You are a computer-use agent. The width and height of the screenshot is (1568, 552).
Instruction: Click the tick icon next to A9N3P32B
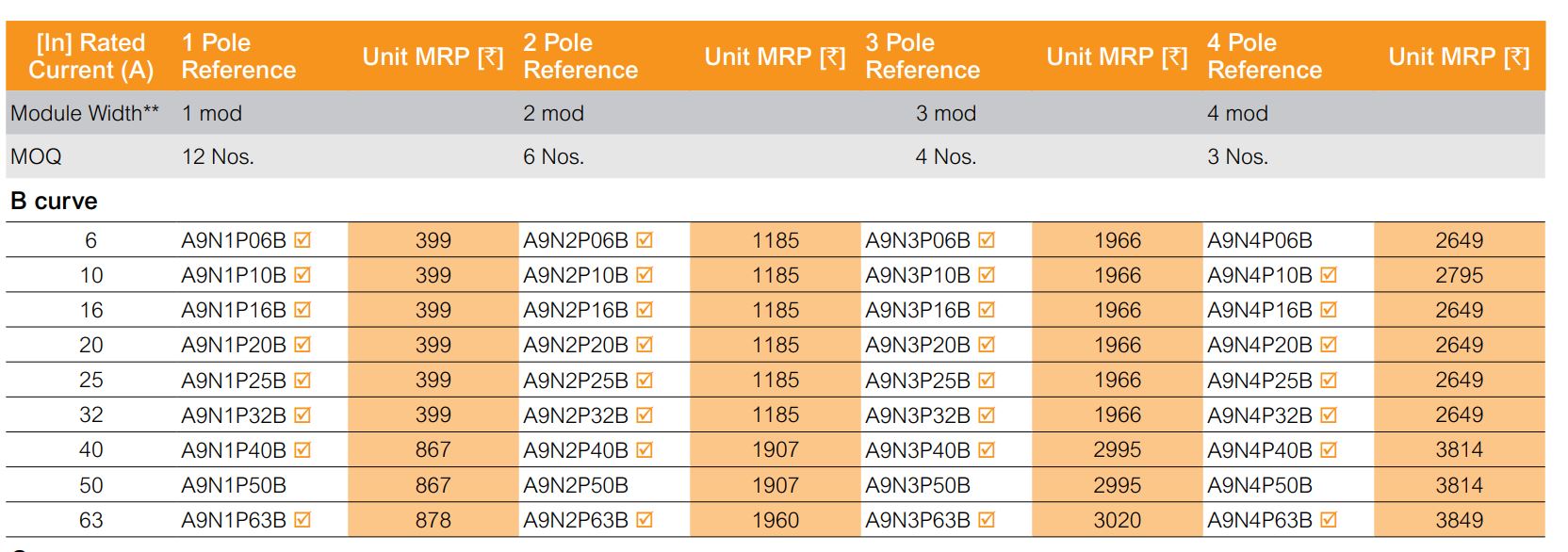987,415
